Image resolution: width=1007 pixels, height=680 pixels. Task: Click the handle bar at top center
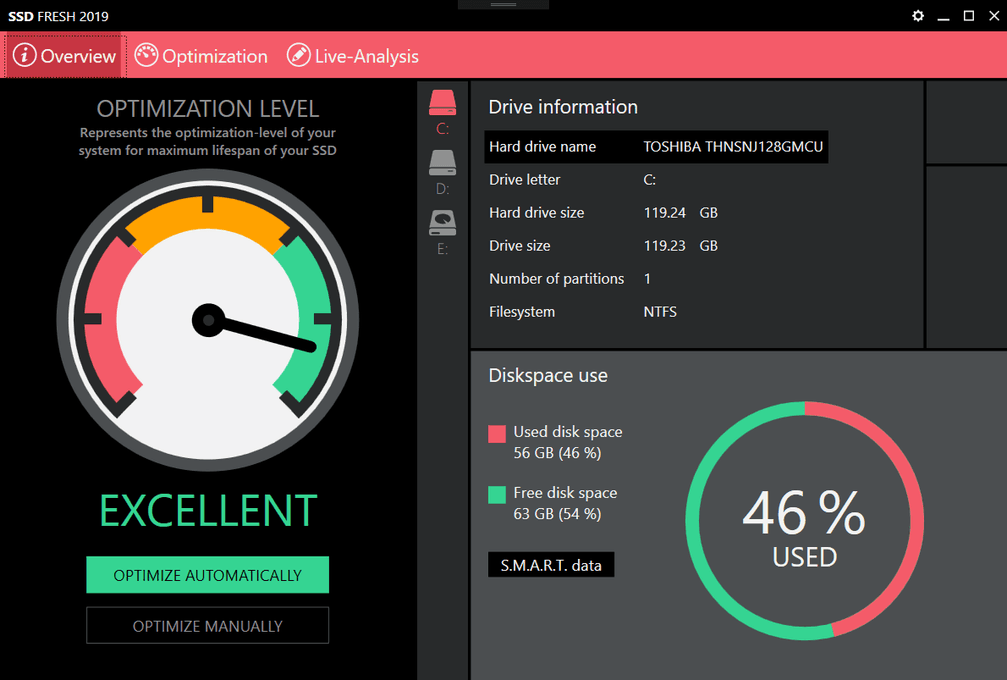coord(503,5)
